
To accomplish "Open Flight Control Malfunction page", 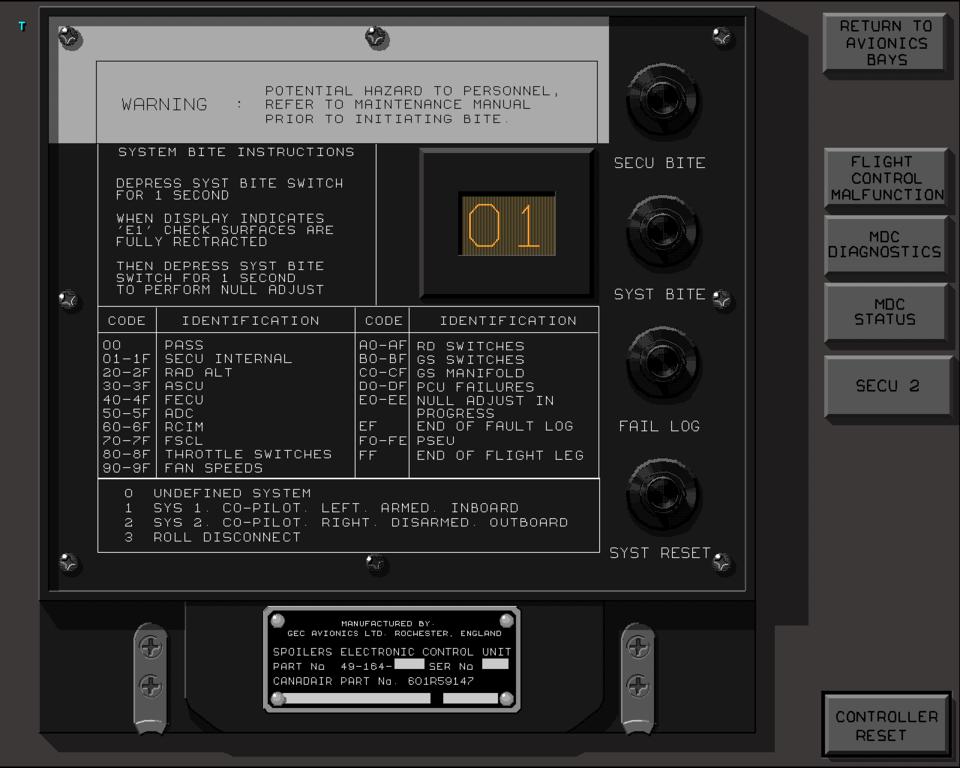I will 886,178.
